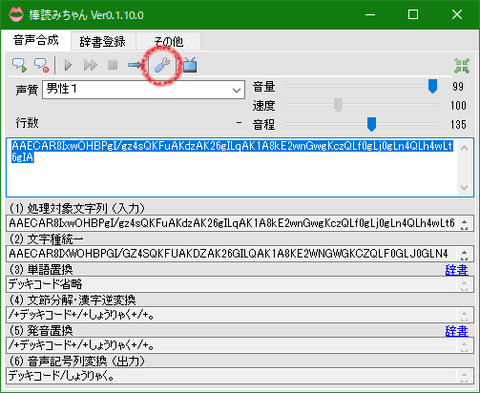Open settings with the wrench icon

[162, 65]
